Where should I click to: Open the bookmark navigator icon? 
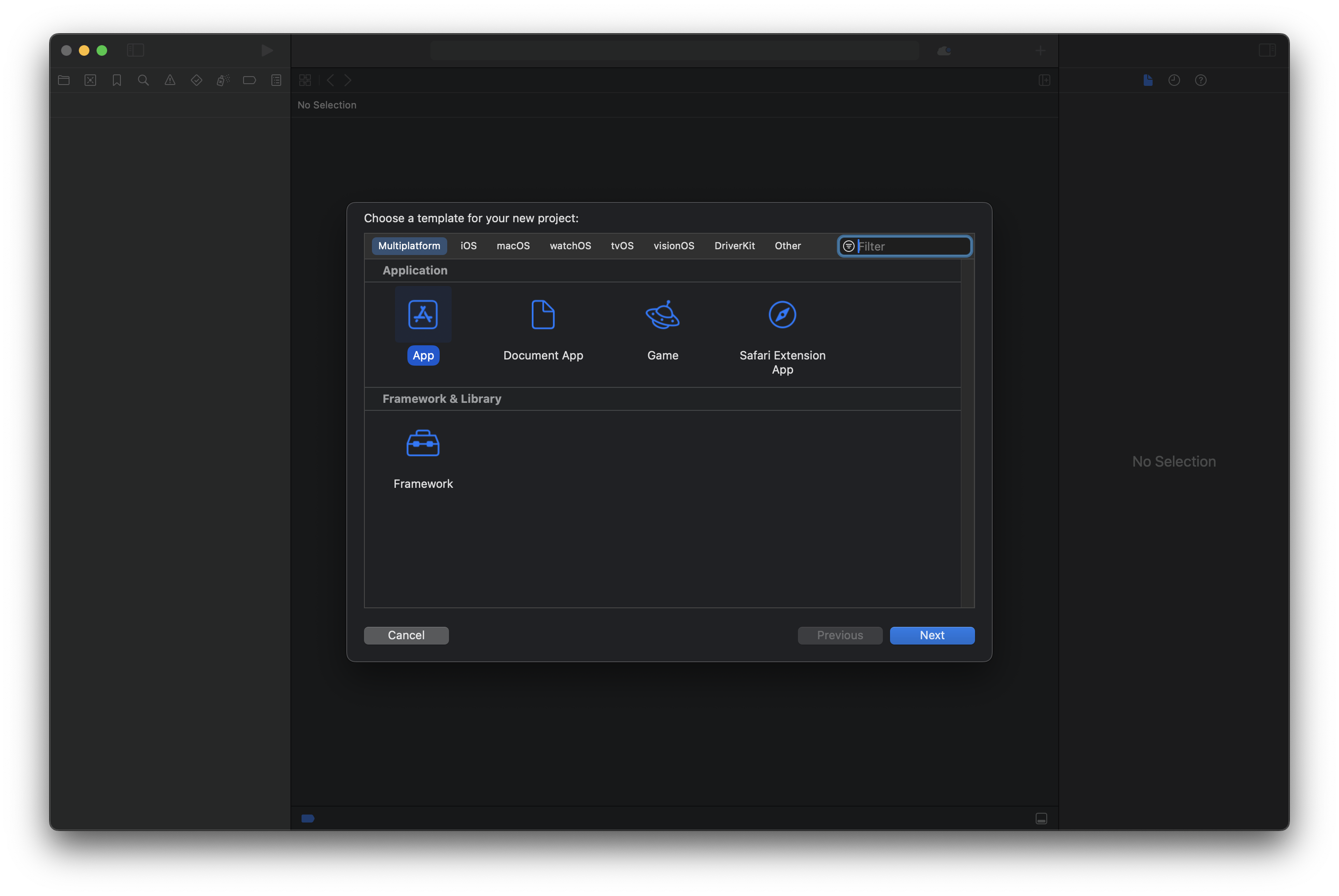[117, 81]
